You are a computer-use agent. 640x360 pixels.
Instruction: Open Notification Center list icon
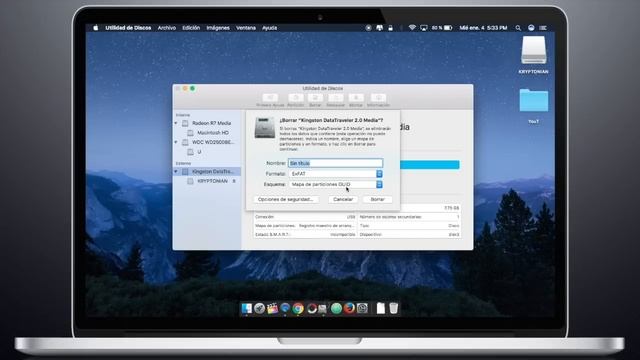[543, 28]
